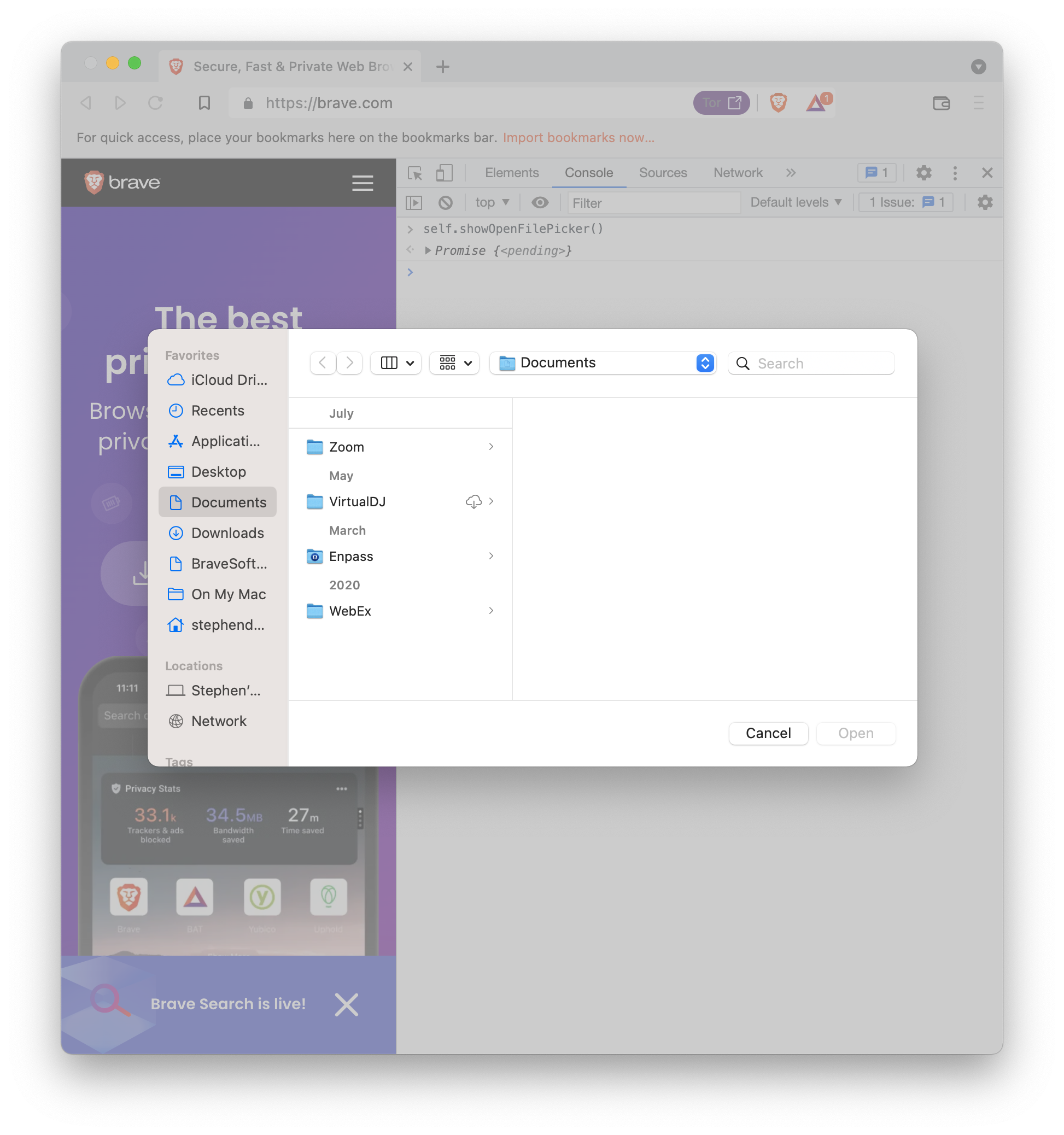
Task: Click the Brave Shields icon in toolbar
Action: click(778, 102)
